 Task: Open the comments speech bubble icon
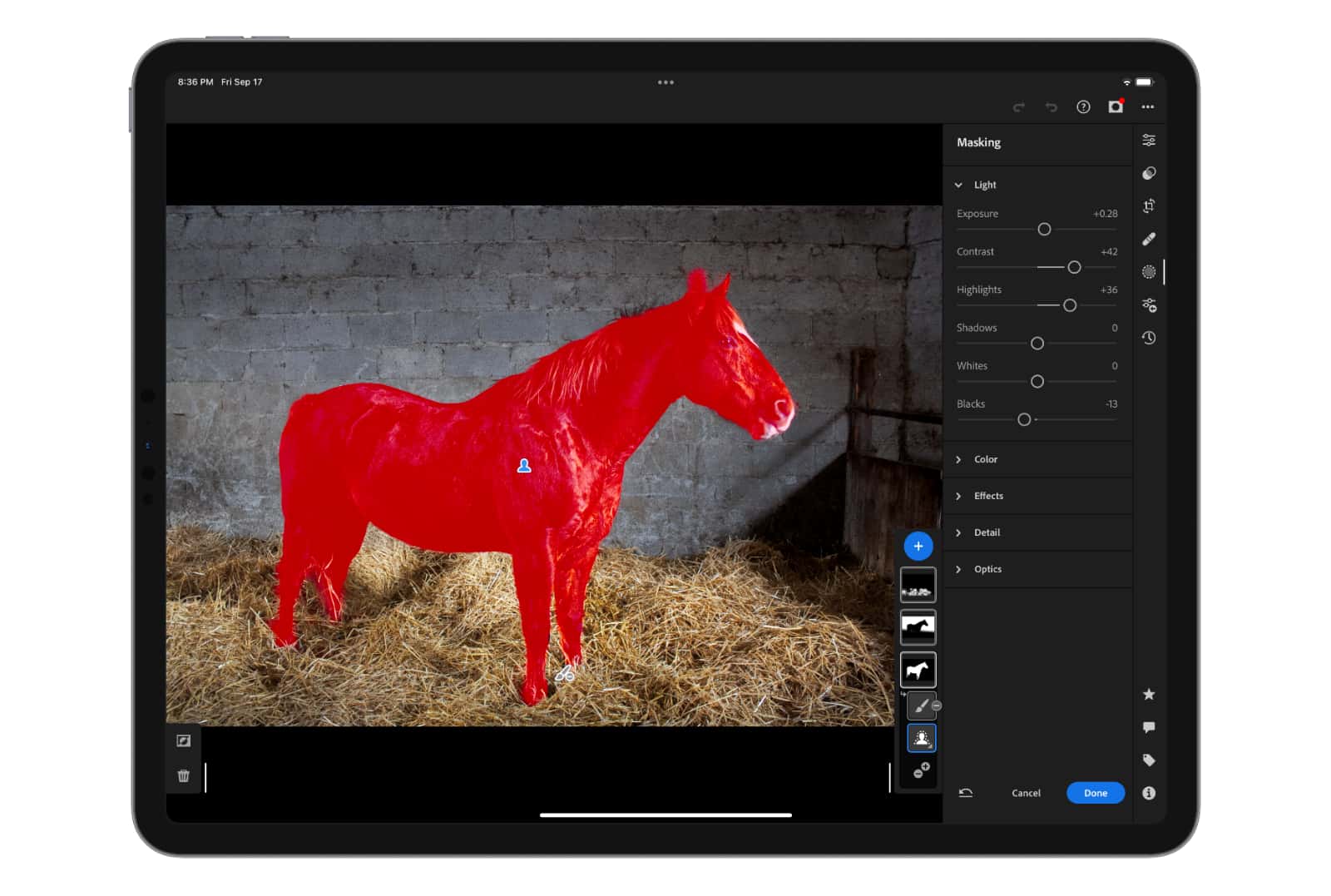(x=1149, y=727)
